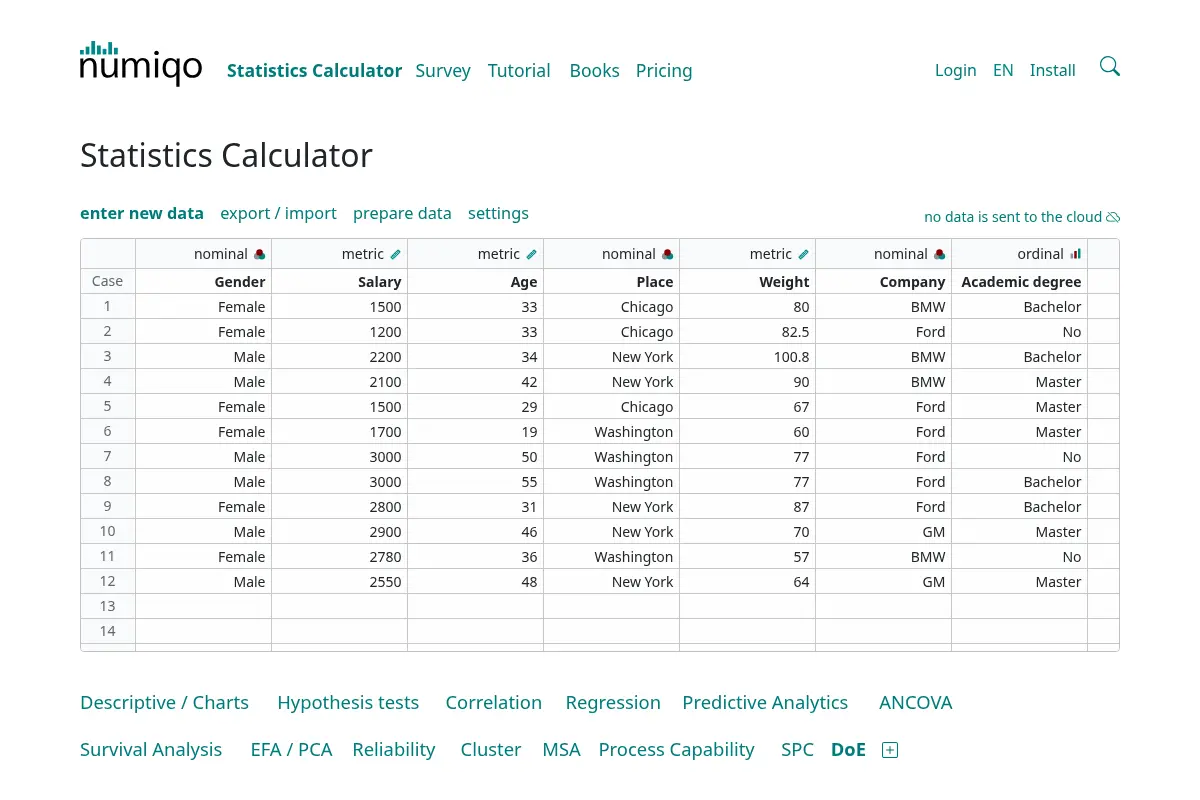
Task: Click the cloud icon next to no-data notice
Action: (1113, 217)
